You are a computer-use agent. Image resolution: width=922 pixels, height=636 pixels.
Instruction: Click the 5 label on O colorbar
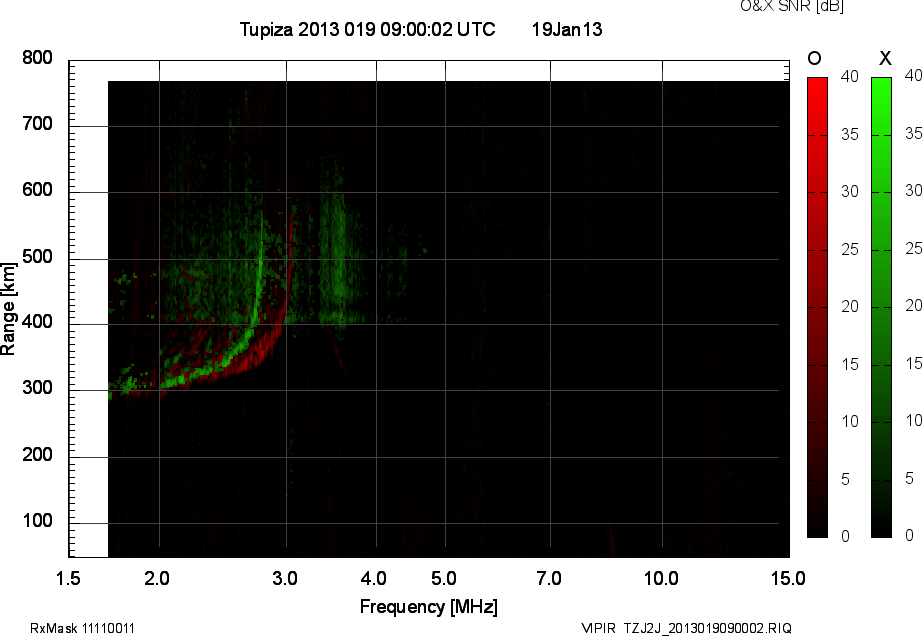point(846,480)
